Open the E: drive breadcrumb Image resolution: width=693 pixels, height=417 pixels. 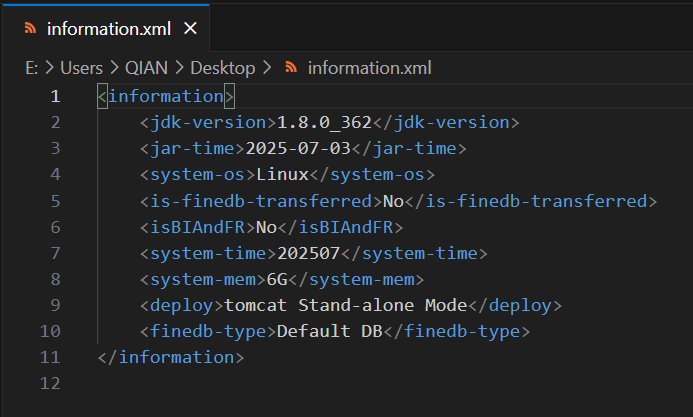tap(33, 68)
